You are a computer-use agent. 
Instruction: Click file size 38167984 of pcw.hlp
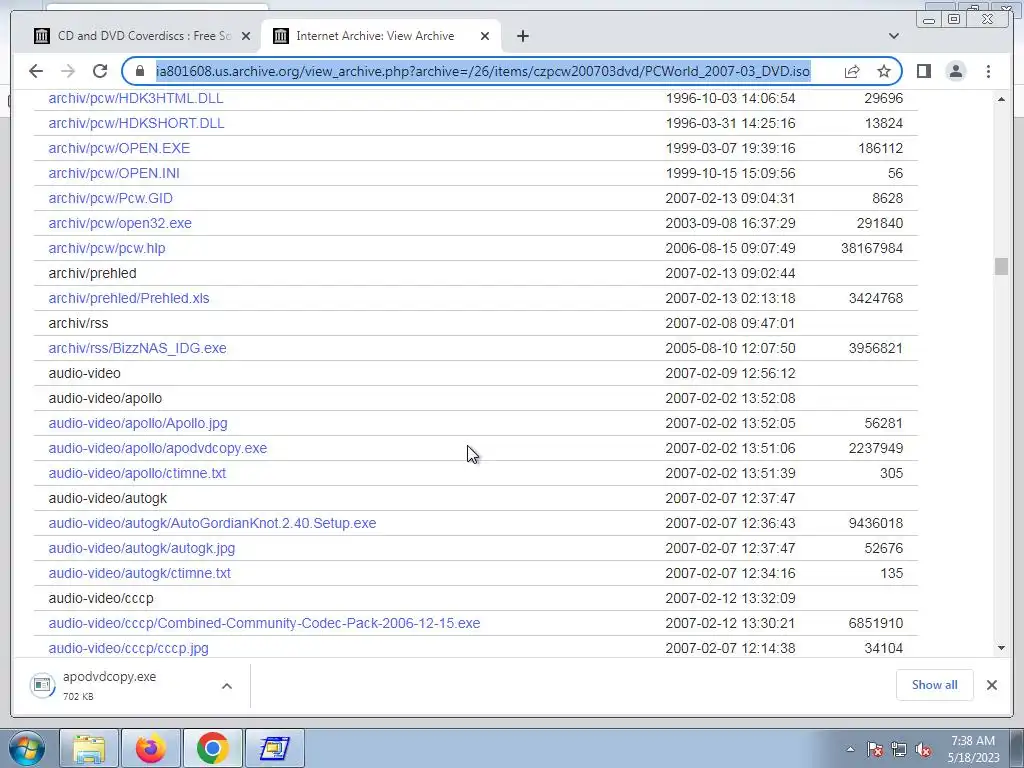coord(872,248)
